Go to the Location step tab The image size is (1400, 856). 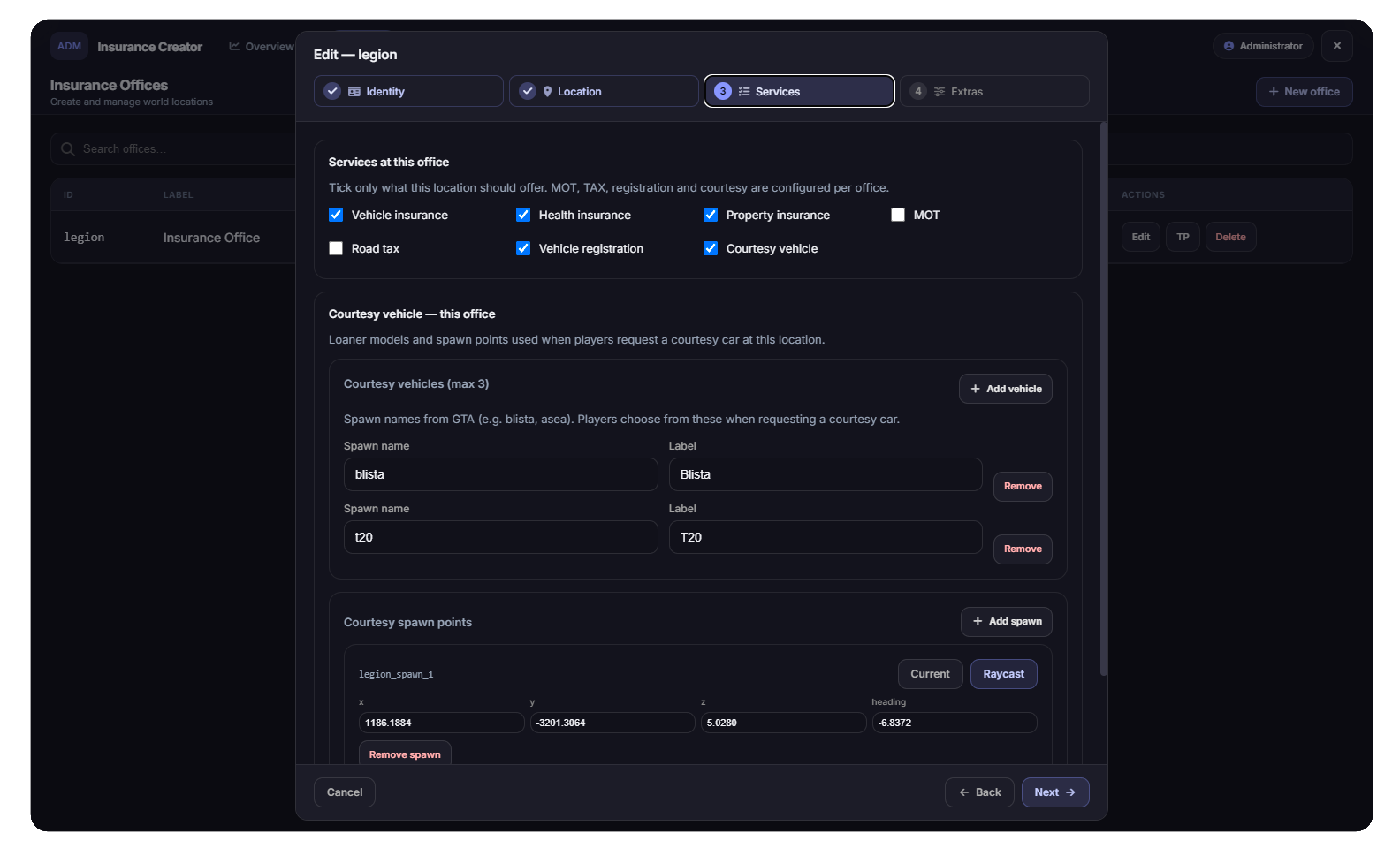[x=604, y=91]
